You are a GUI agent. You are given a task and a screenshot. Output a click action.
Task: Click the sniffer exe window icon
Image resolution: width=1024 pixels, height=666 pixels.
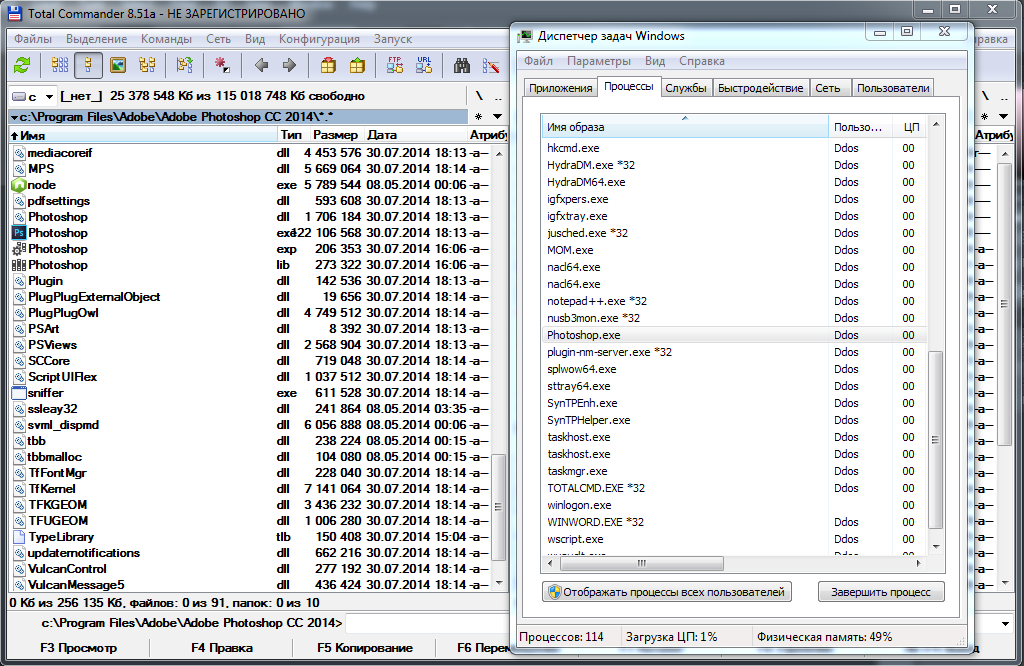click(19, 392)
